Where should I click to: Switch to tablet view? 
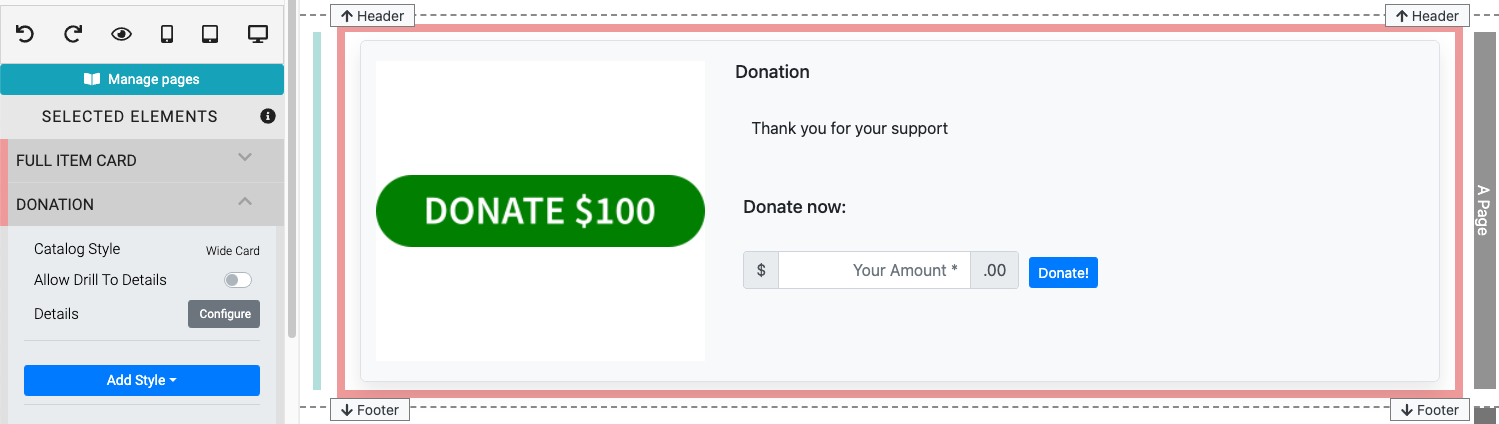pos(210,34)
